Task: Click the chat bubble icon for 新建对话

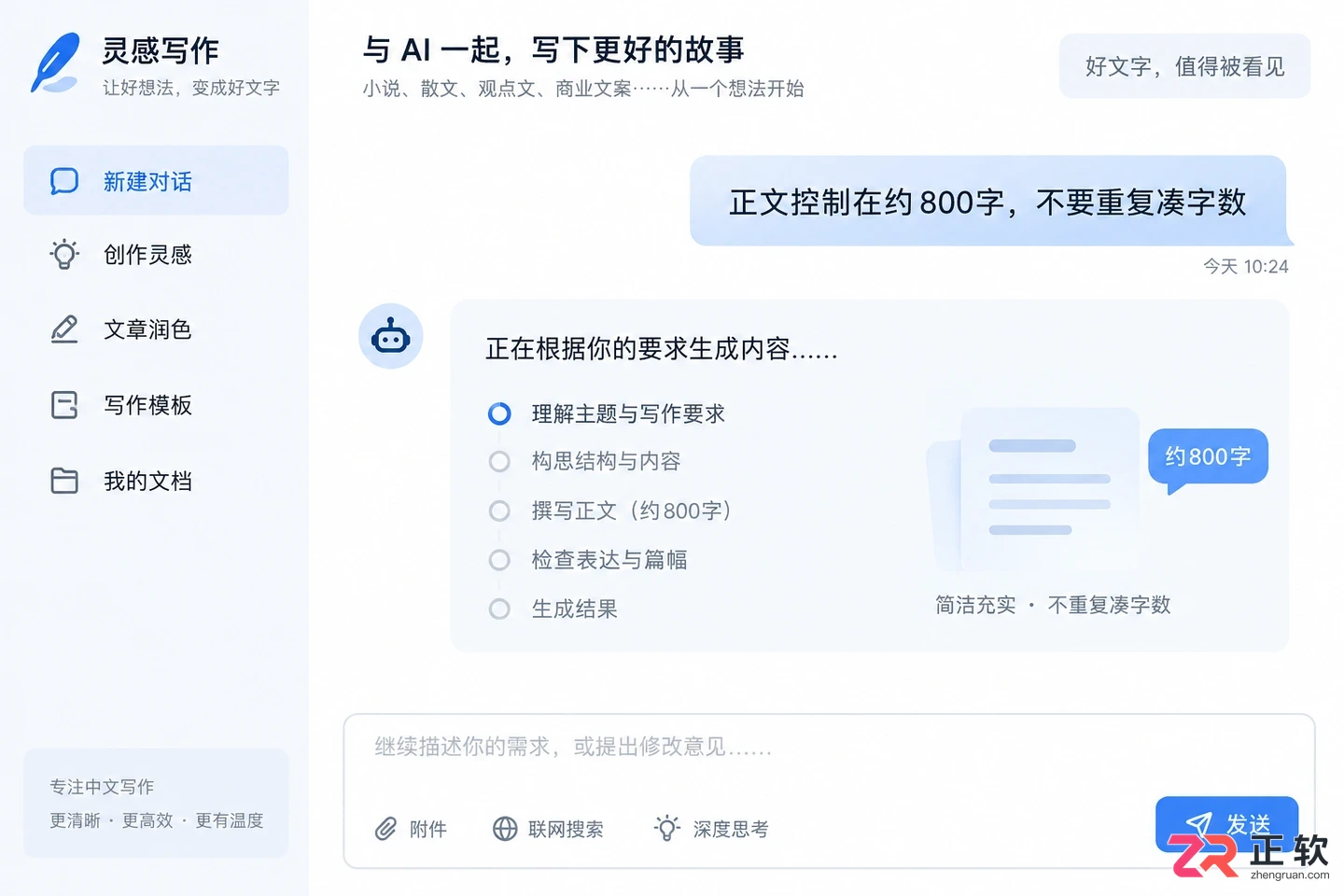Action: pos(64,180)
